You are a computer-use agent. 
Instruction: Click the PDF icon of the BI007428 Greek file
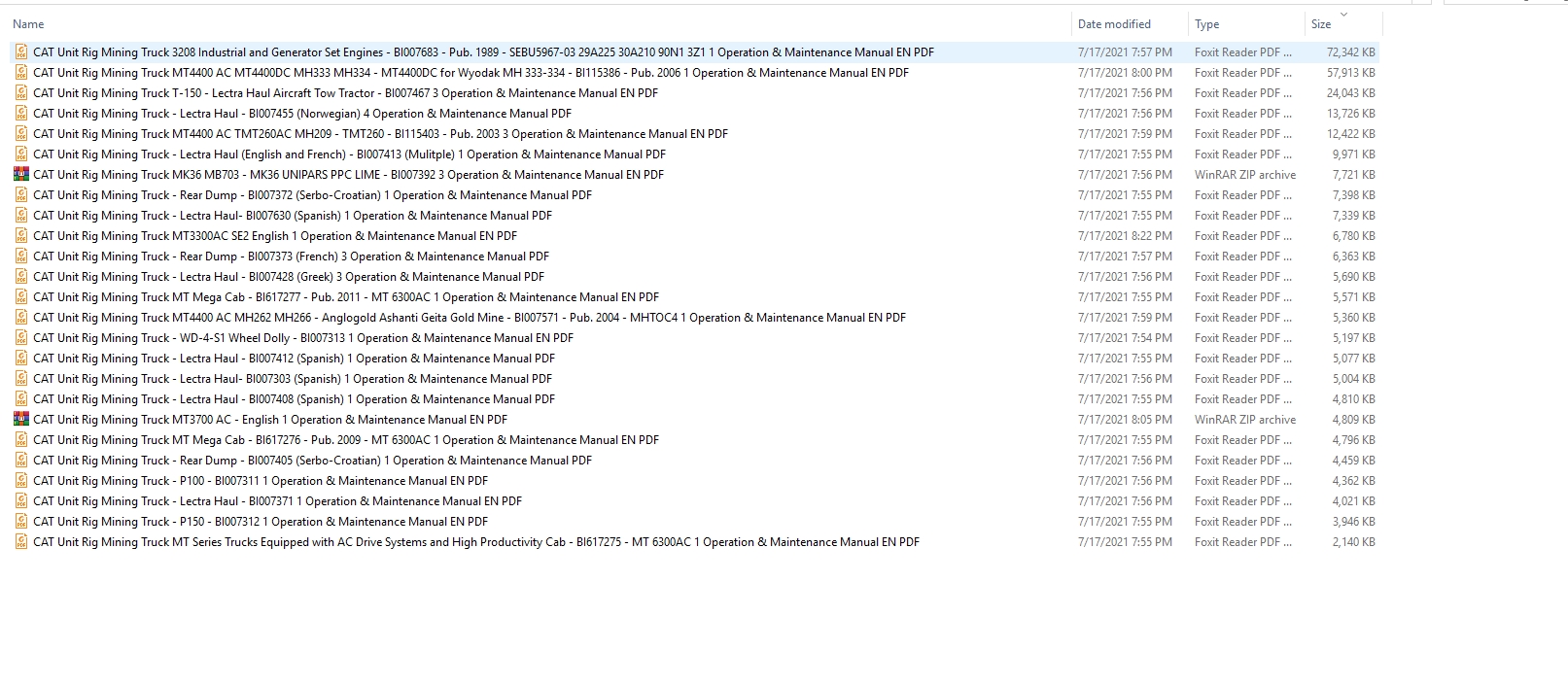[x=21, y=277]
